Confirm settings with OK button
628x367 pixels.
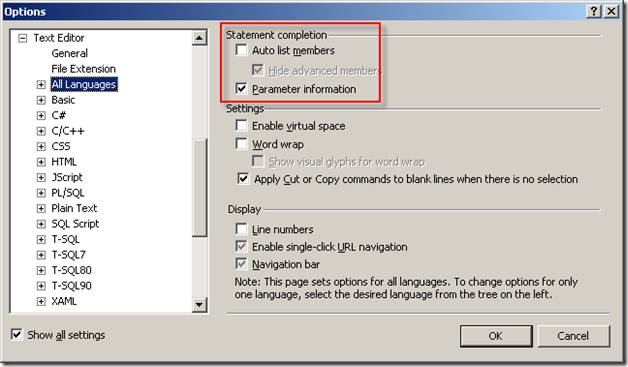(x=496, y=336)
